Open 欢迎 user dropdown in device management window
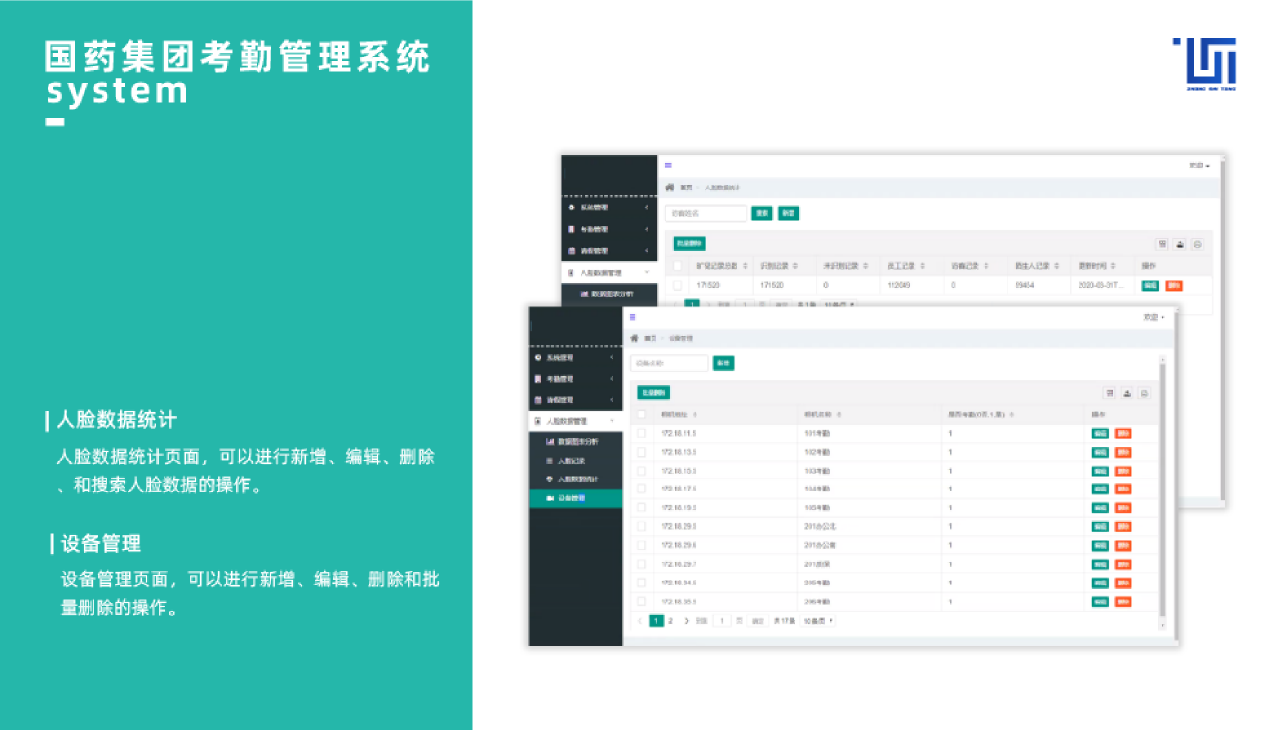1278x730 pixels. pos(1154,317)
